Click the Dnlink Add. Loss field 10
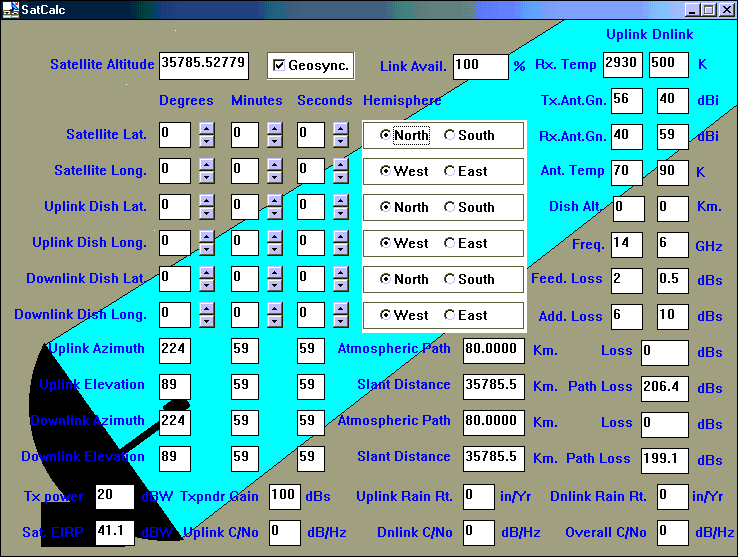The height and width of the screenshot is (557, 738). (x=673, y=316)
